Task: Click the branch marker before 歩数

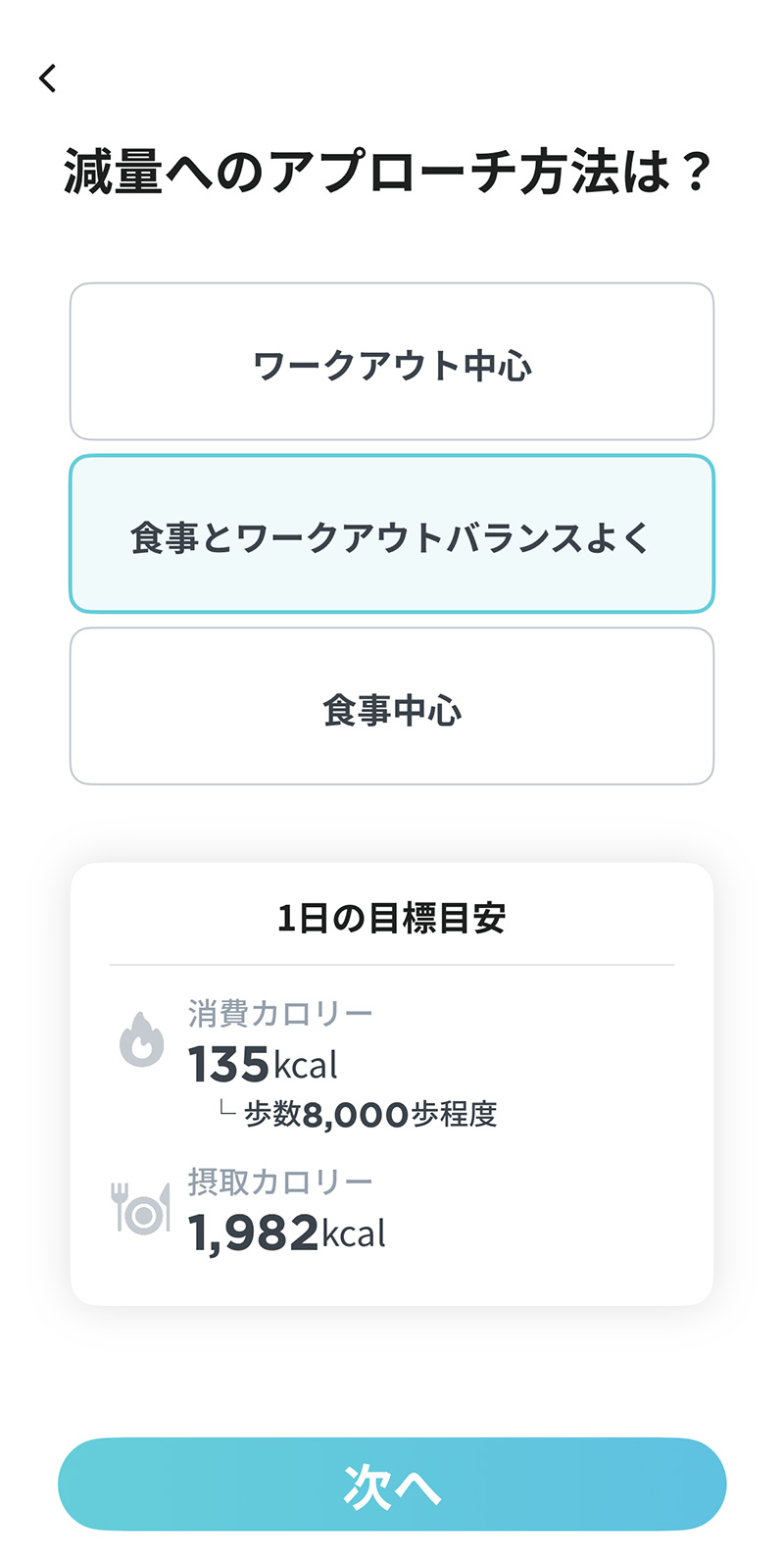Action: coord(227,1110)
